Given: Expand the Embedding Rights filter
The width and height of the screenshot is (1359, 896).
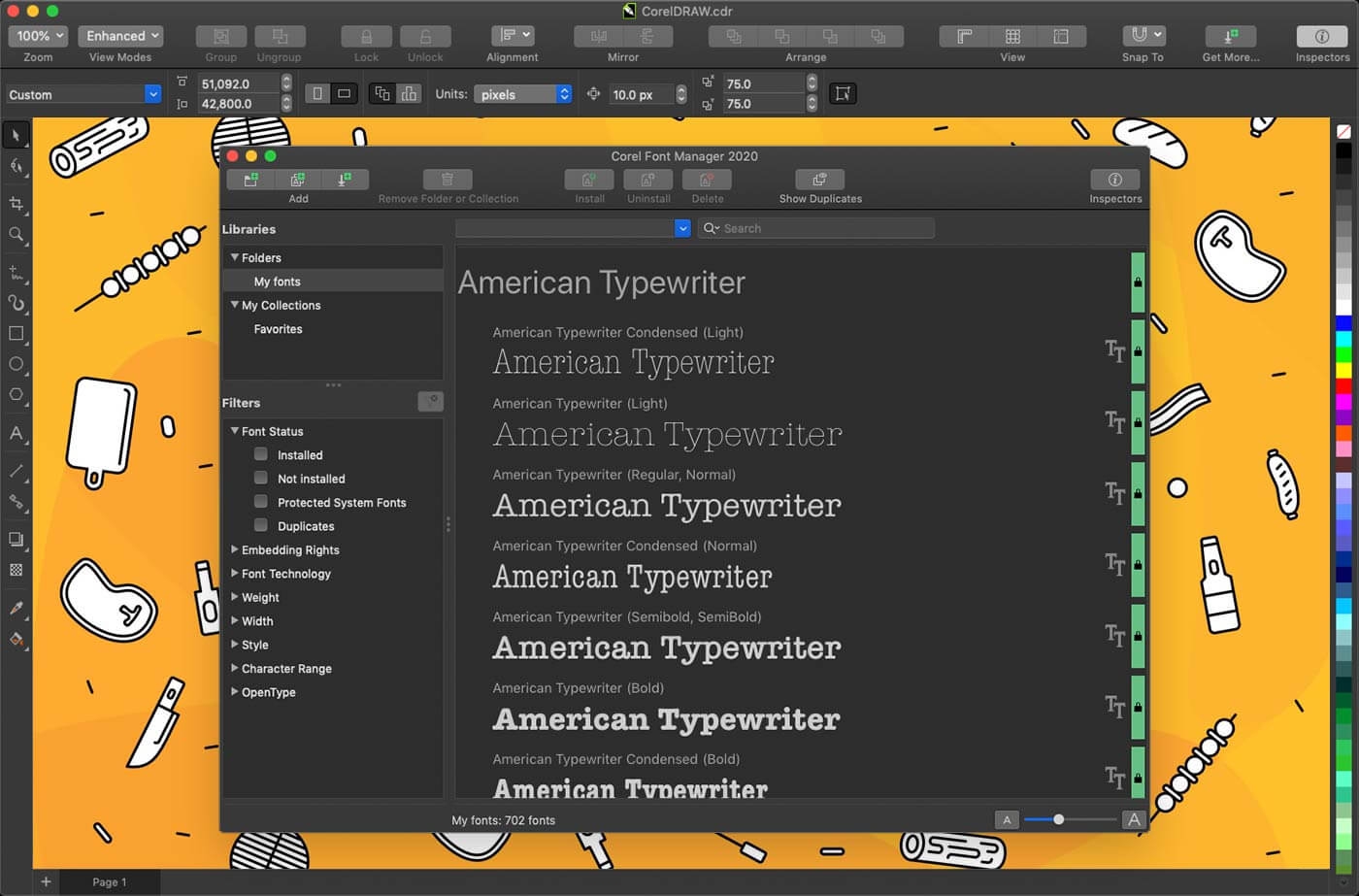Looking at the screenshot, I should click(x=235, y=549).
